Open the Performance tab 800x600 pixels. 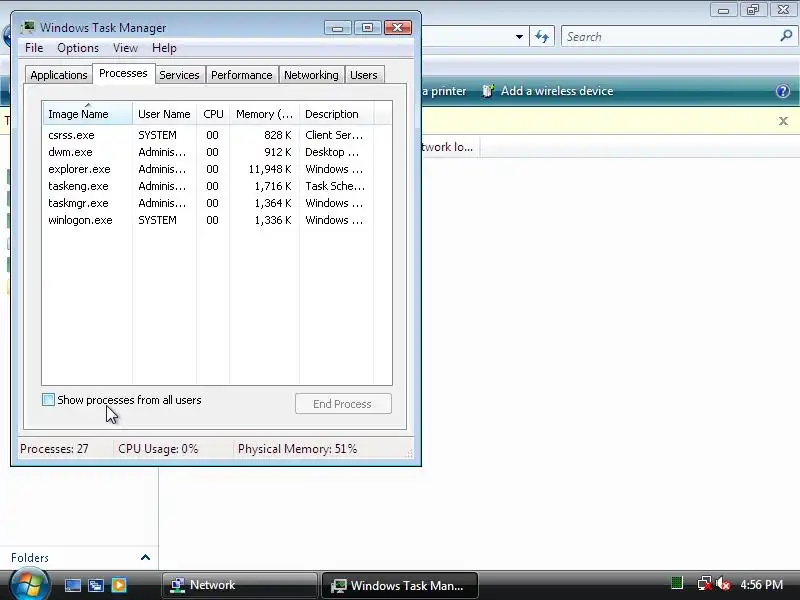tap(241, 75)
